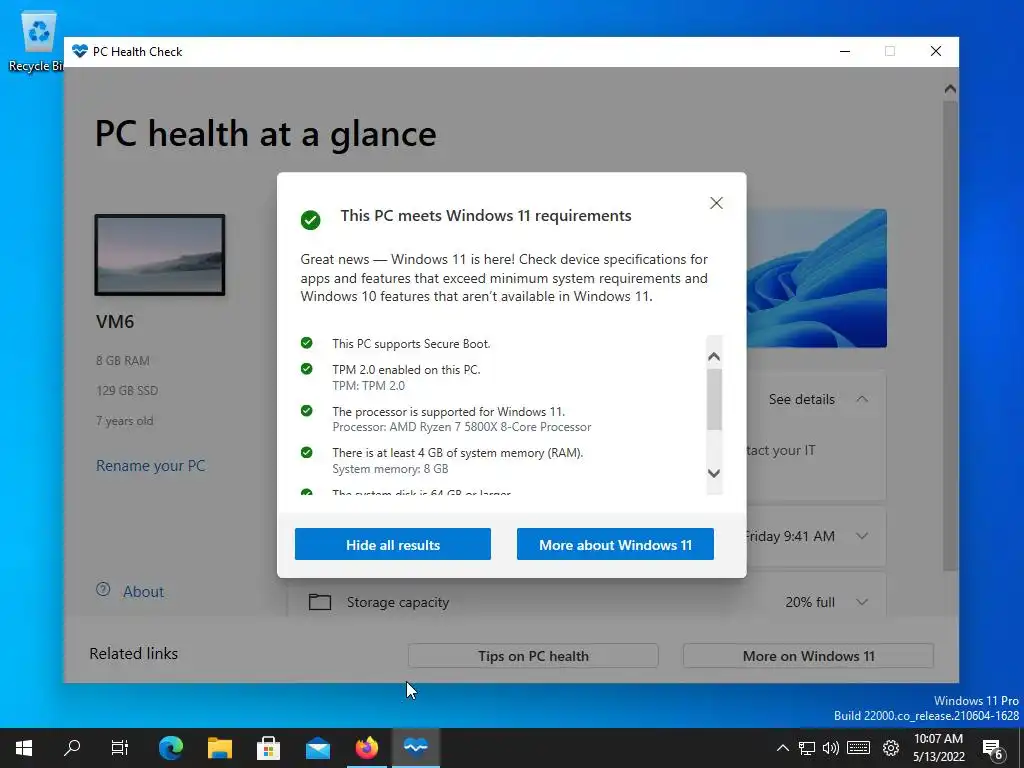The width and height of the screenshot is (1024, 768).
Task: Open the notification center icon
Action: click(993, 749)
